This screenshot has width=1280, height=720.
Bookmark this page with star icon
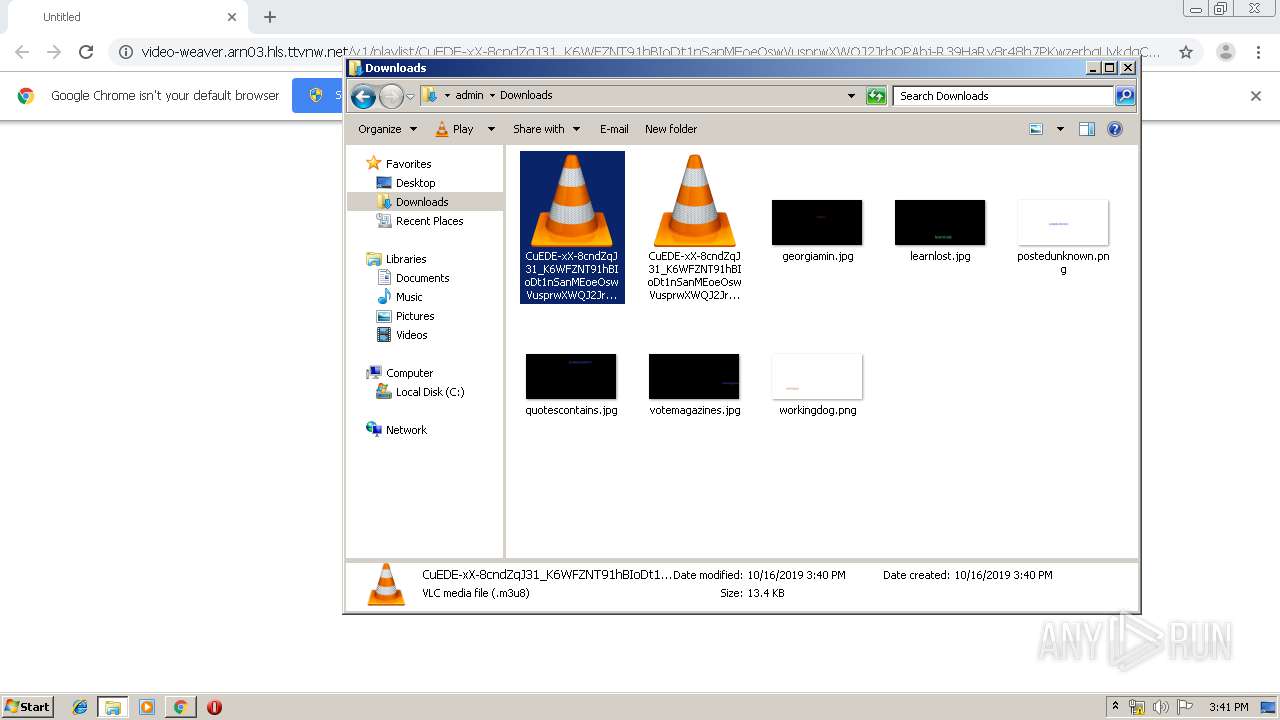tap(1186, 52)
